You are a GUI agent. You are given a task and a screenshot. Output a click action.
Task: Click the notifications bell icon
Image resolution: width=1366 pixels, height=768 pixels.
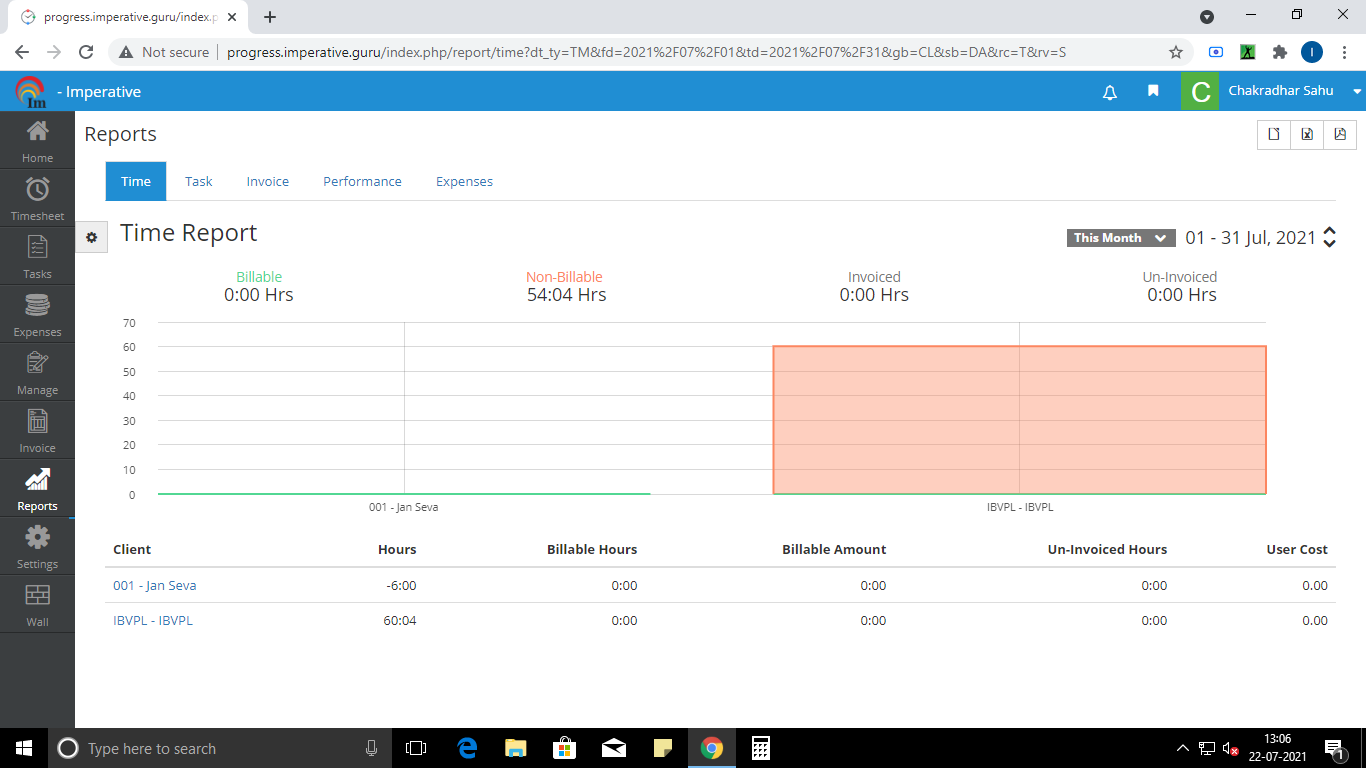pos(1109,92)
